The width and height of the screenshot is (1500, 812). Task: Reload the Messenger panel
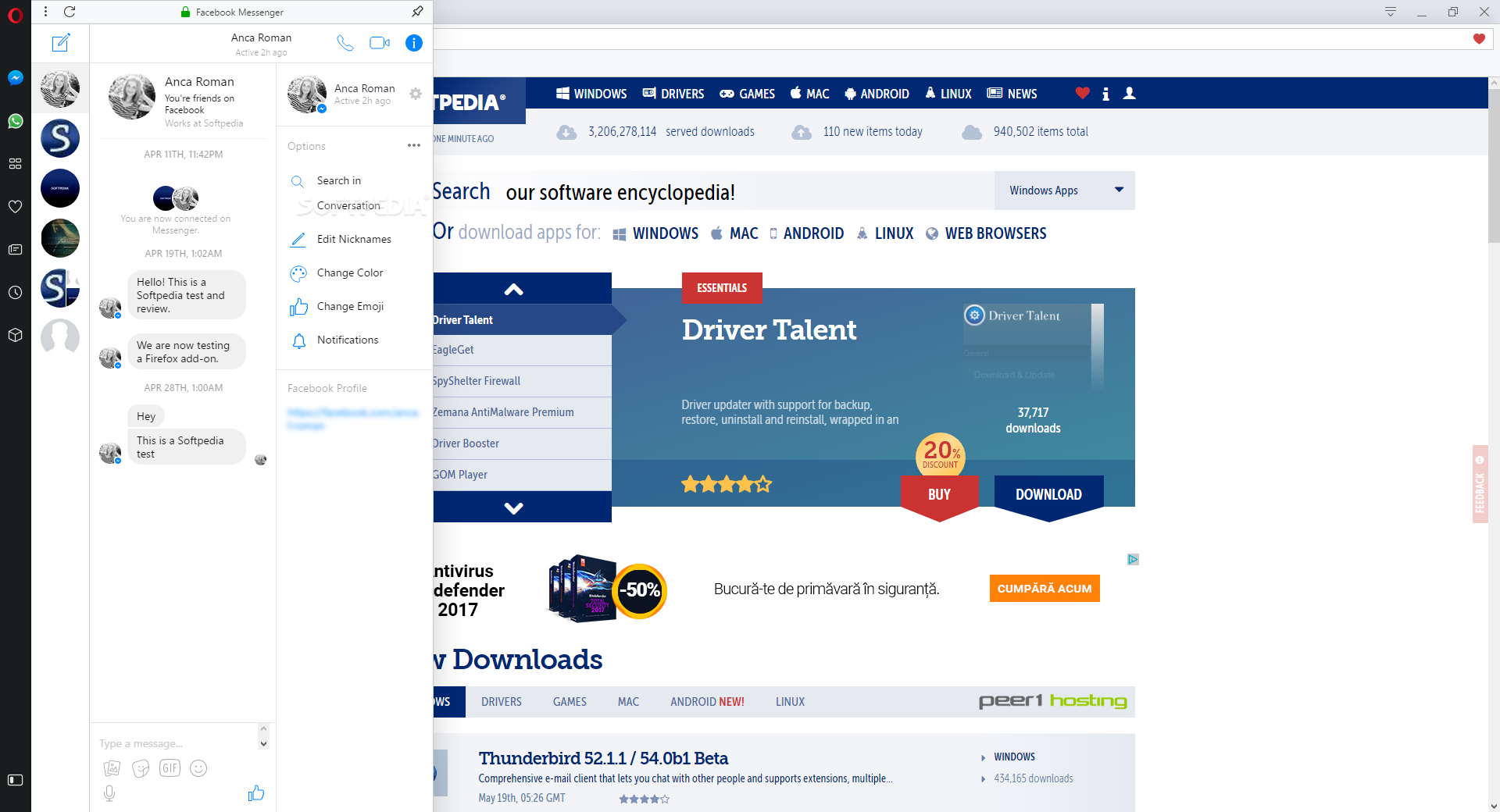[70, 12]
